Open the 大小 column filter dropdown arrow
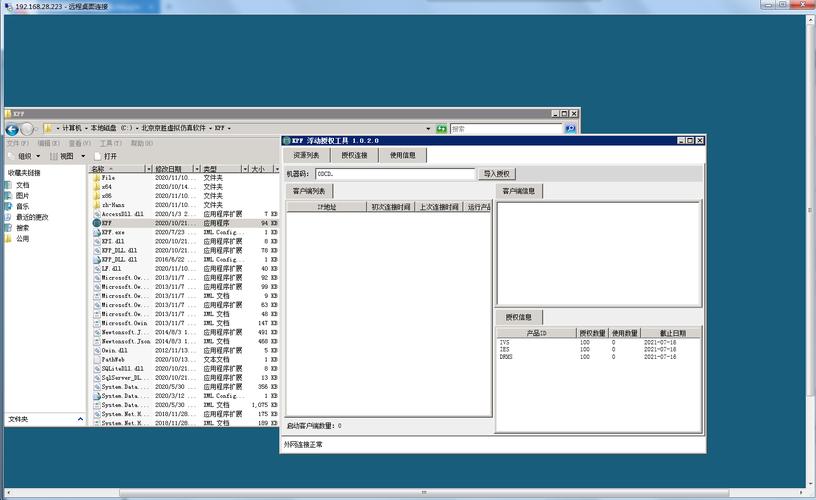The width and height of the screenshot is (816, 500). pyautogui.click(x=276, y=169)
